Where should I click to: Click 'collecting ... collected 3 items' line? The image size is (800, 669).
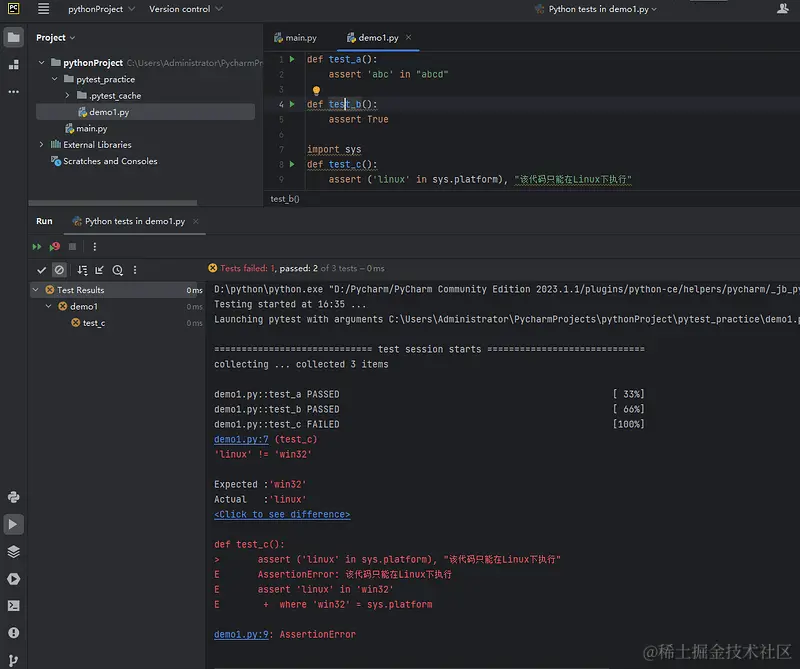301,364
